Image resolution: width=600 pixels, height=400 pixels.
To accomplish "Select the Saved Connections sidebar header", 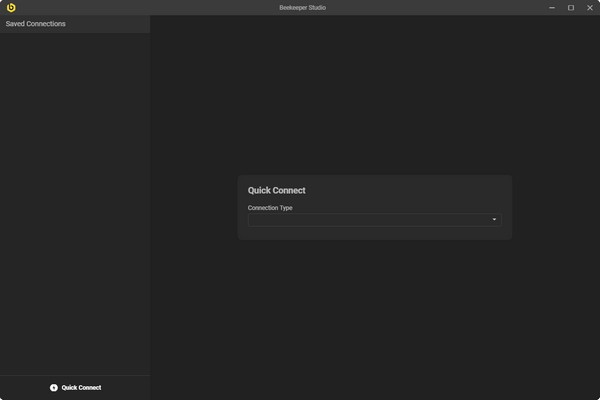I will tap(36, 23).
